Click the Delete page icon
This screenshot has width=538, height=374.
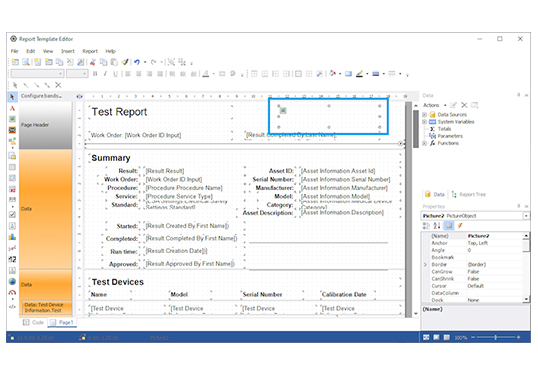[x=70, y=62]
